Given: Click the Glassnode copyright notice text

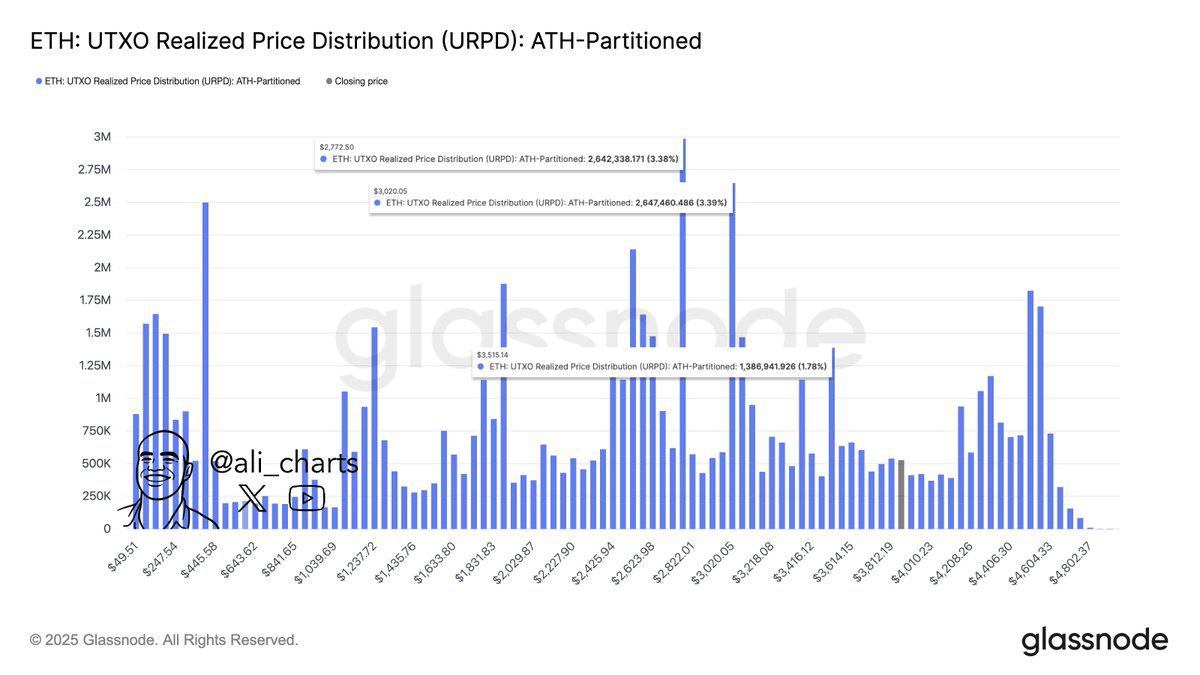Looking at the screenshot, I should tap(164, 640).
